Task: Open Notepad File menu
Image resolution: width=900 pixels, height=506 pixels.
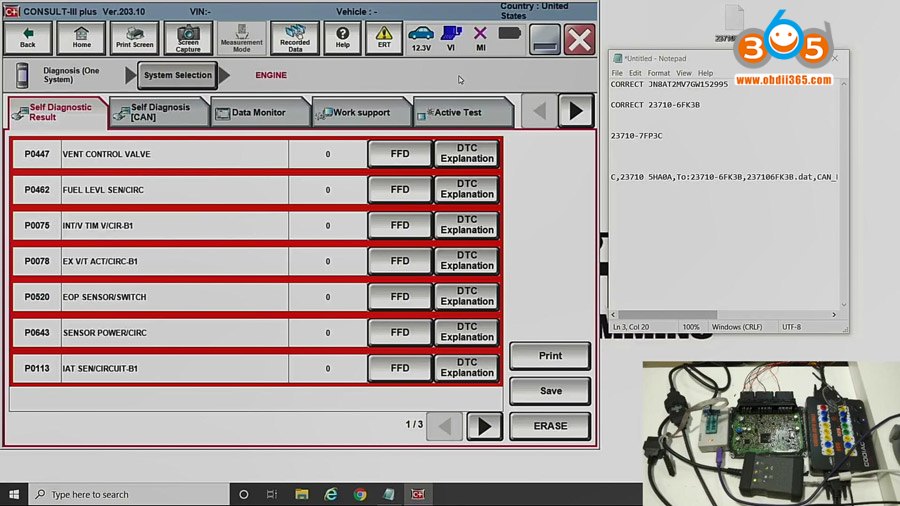Action: (x=617, y=73)
